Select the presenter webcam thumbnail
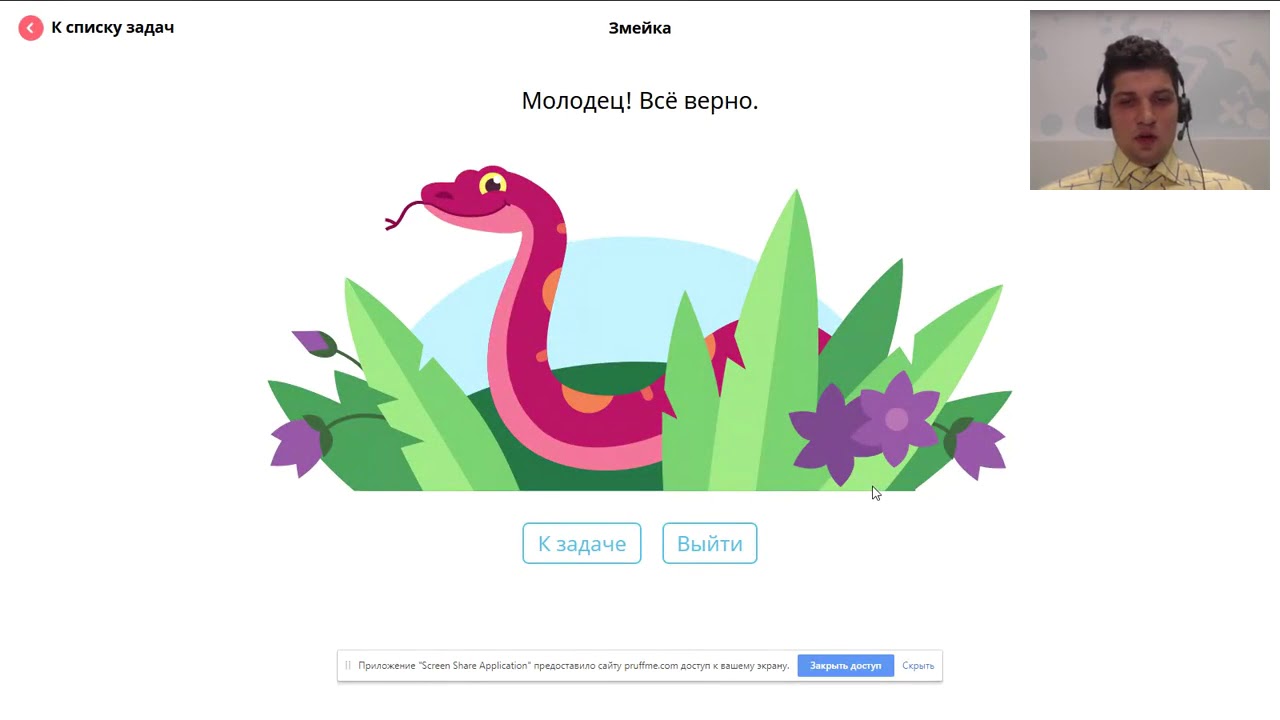1280x720 pixels. tap(1149, 100)
